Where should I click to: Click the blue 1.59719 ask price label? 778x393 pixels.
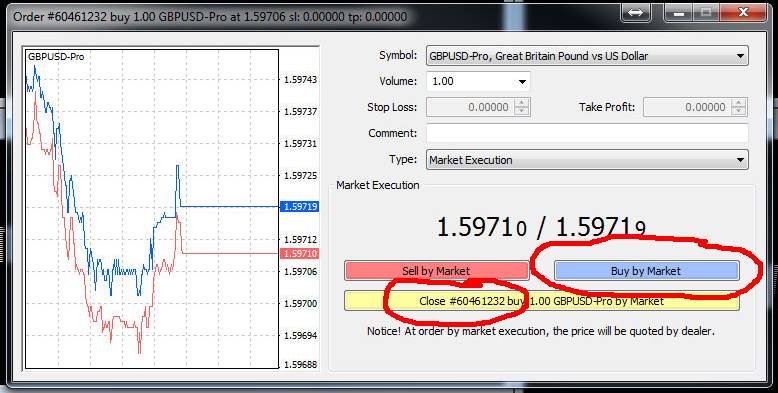tap(299, 206)
